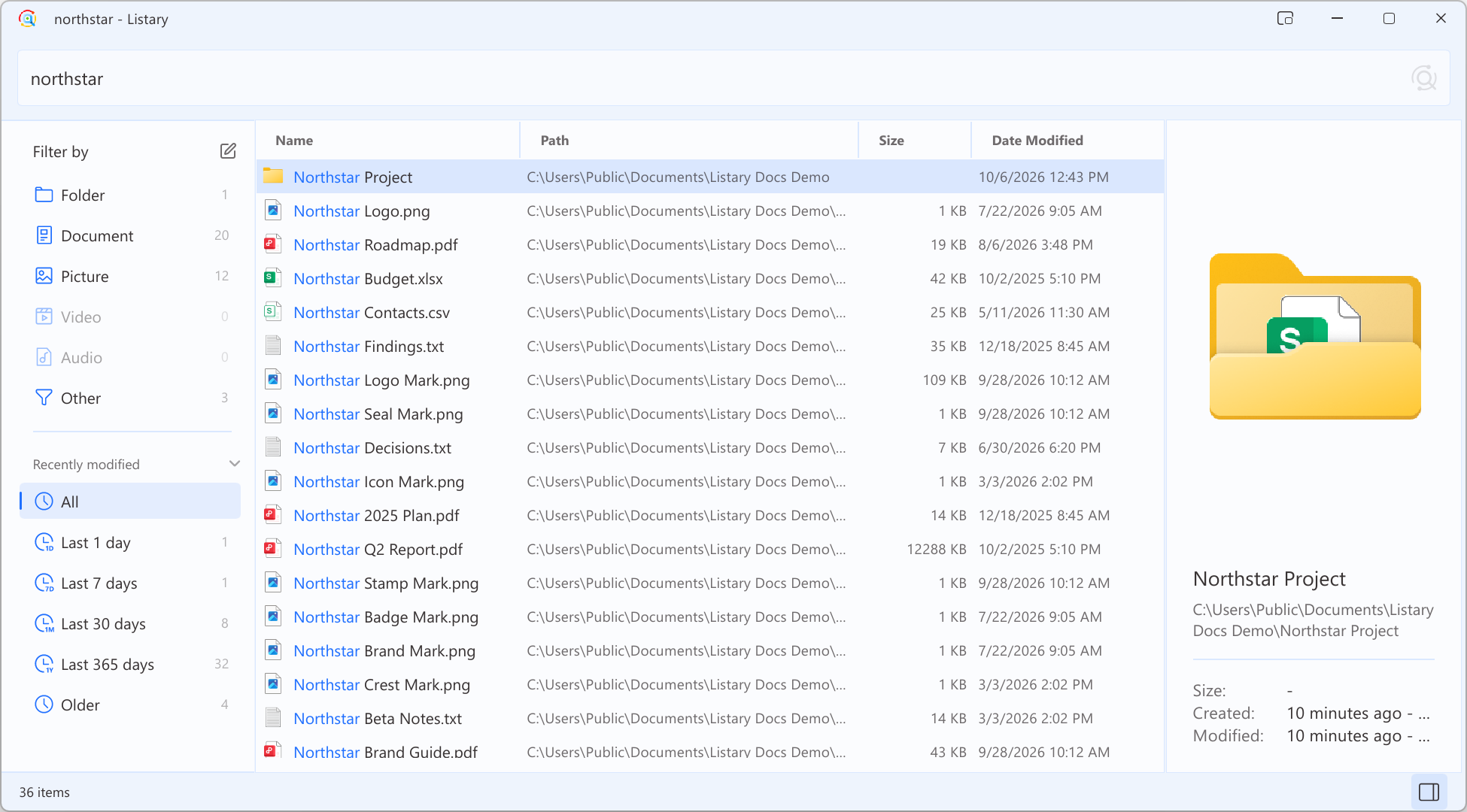
Task: Click the compact mode window icon in title bar
Action: point(1285,19)
